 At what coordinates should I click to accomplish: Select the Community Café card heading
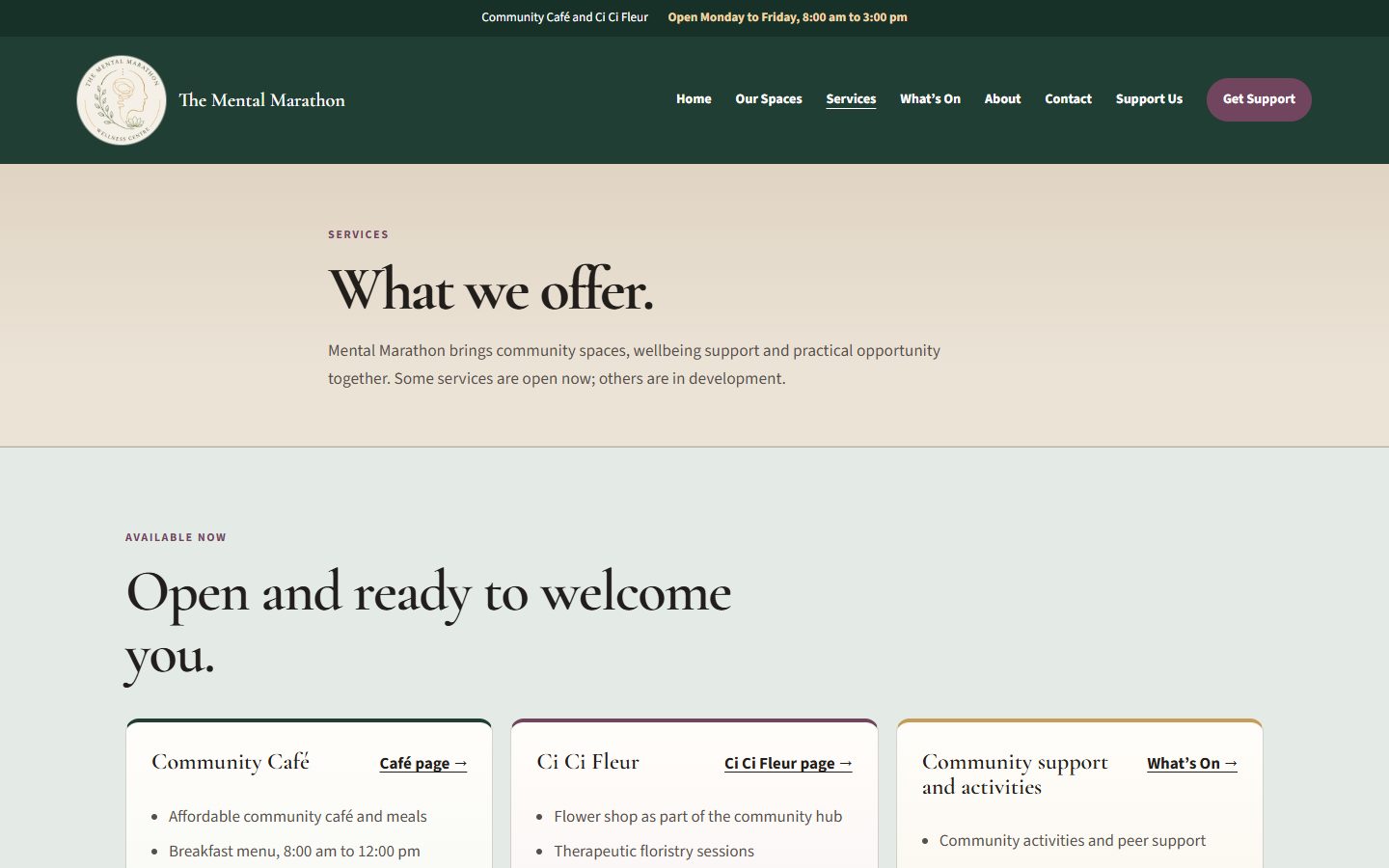coord(231,762)
